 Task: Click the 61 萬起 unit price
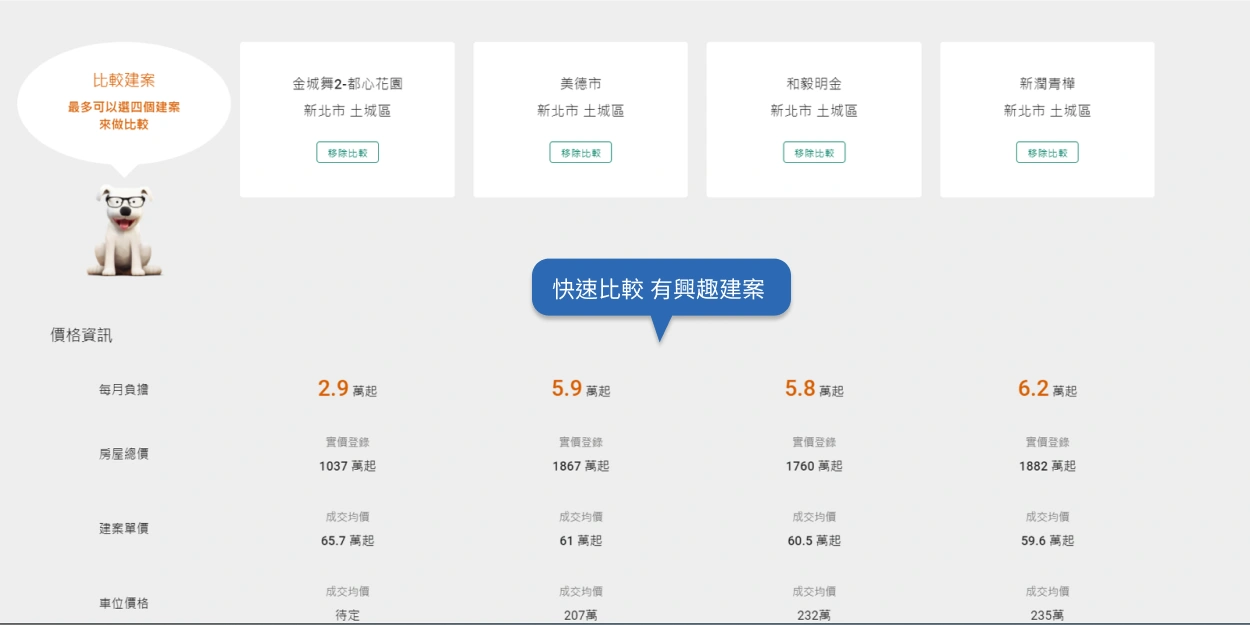pos(580,540)
